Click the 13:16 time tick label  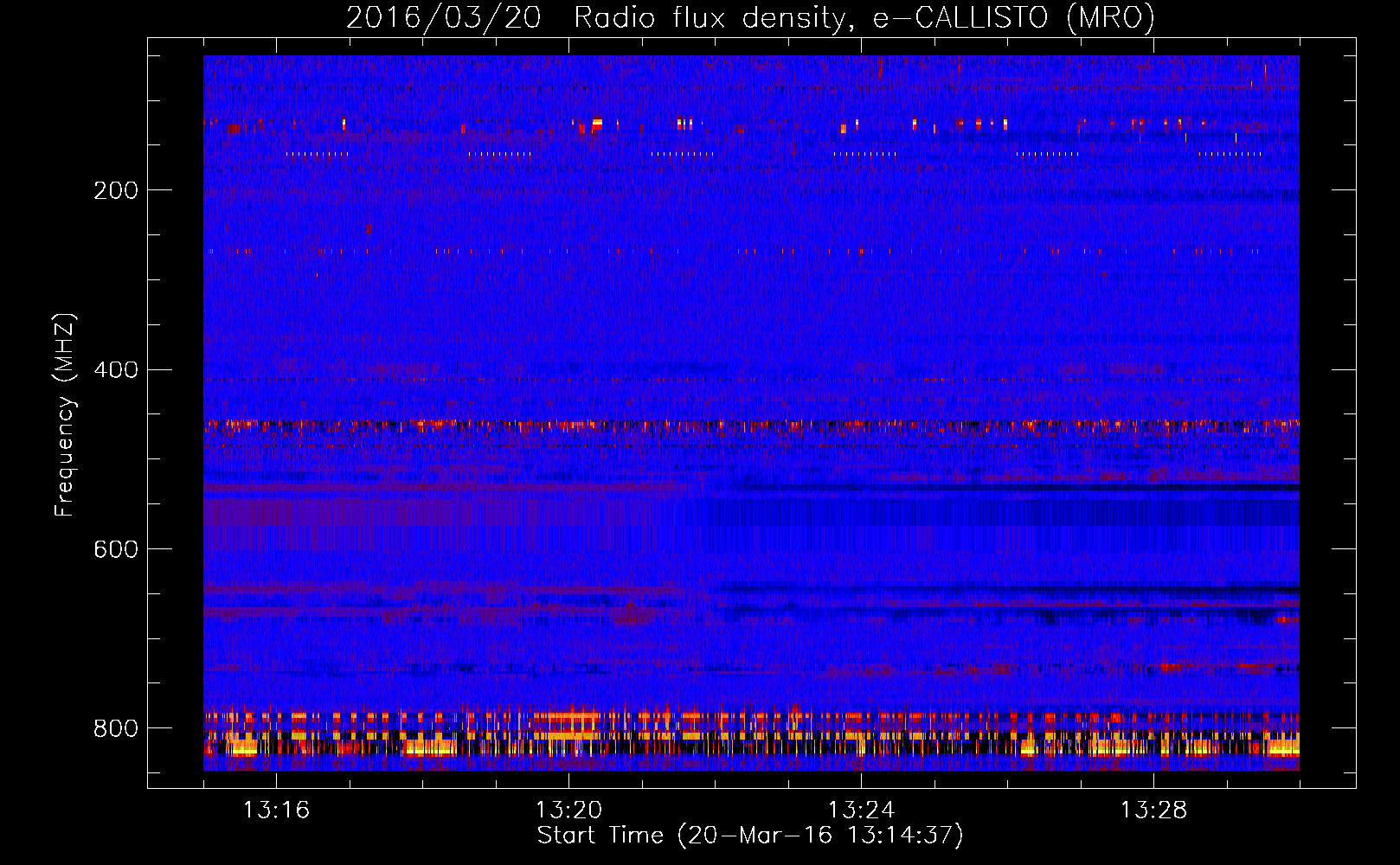276,810
